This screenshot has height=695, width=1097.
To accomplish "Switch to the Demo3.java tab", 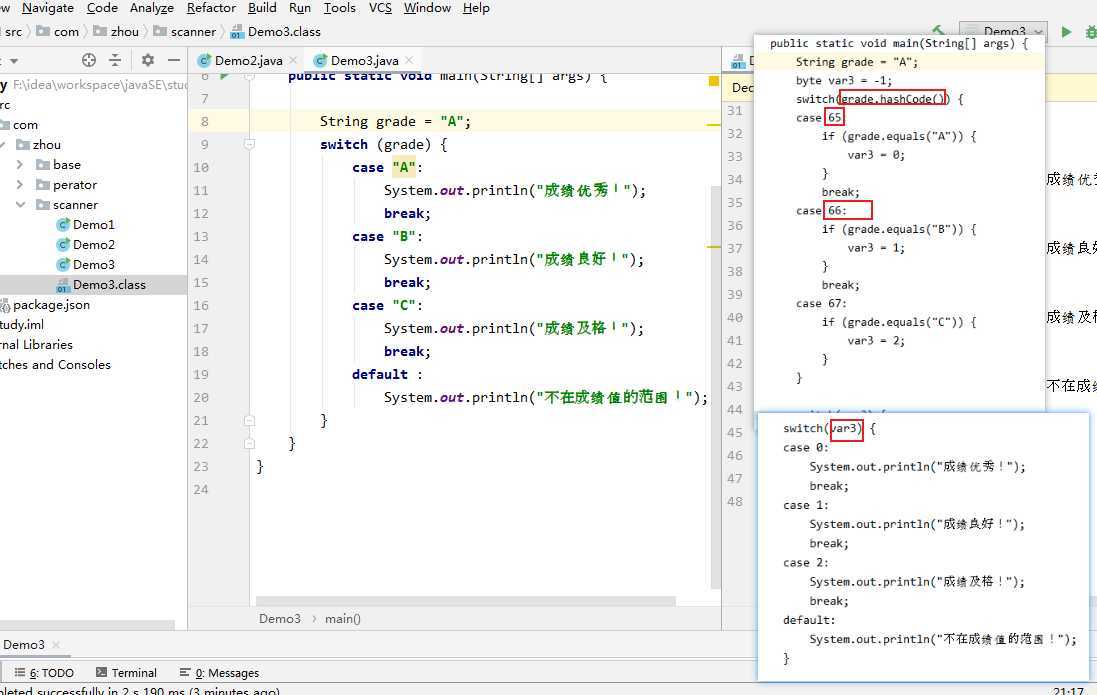I will (x=365, y=61).
